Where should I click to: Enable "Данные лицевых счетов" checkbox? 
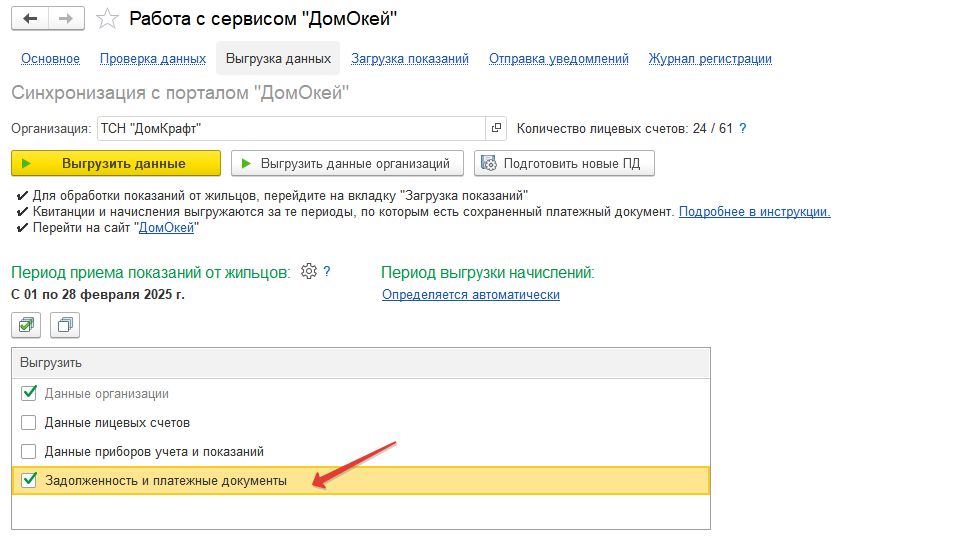click(x=29, y=422)
